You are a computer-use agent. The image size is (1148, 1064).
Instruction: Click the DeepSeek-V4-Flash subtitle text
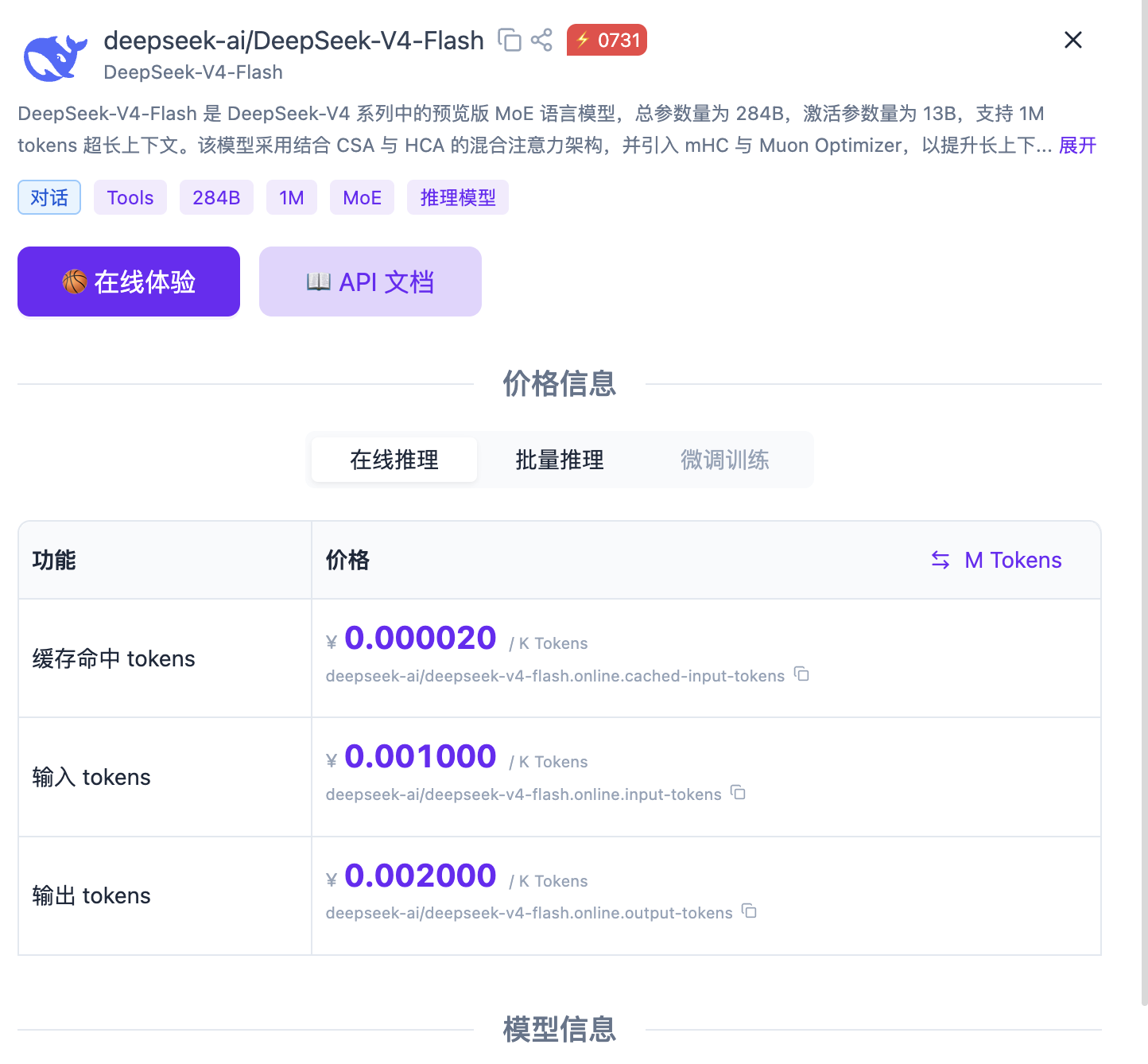193,72
